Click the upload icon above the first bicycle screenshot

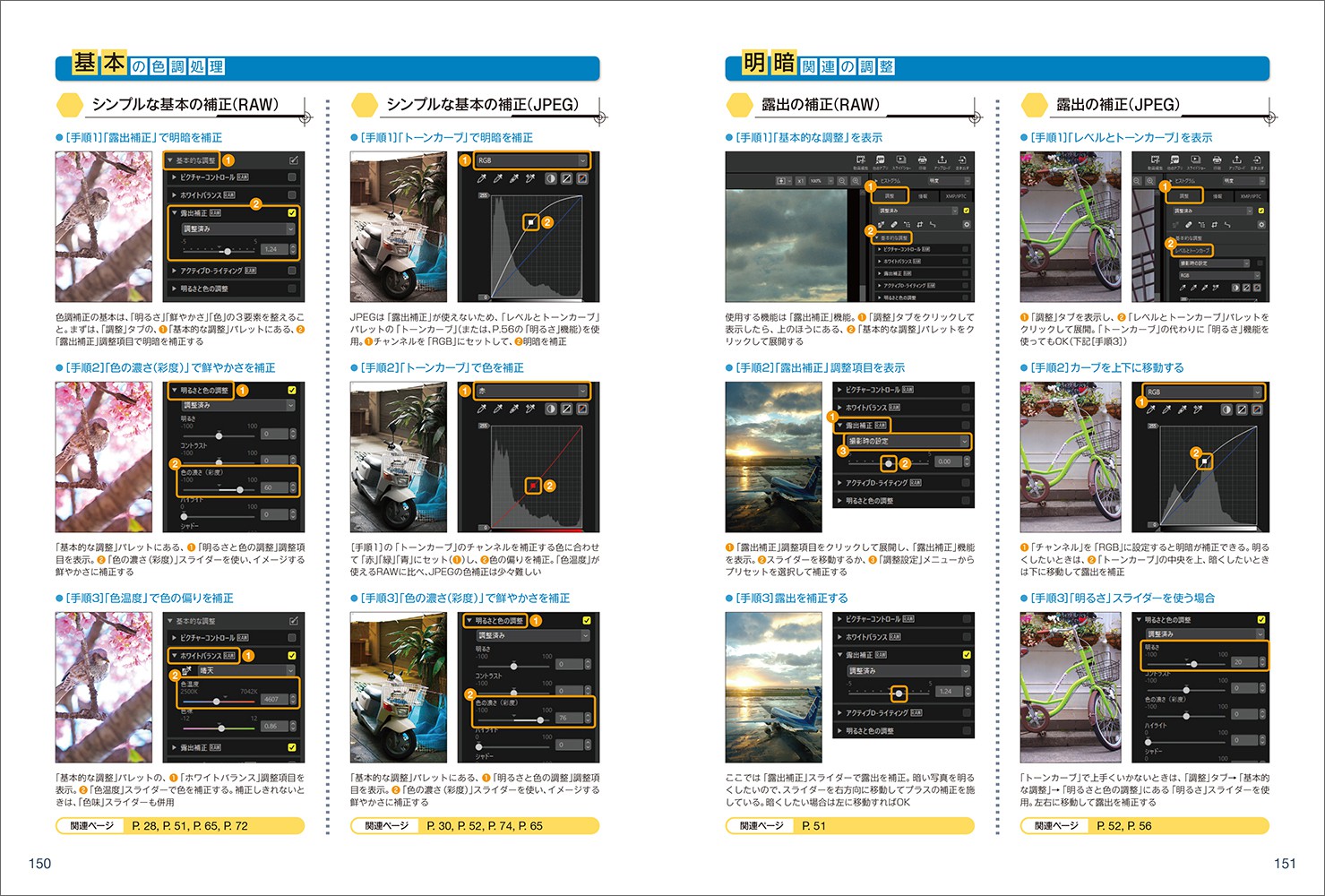tap(1236, 160)
